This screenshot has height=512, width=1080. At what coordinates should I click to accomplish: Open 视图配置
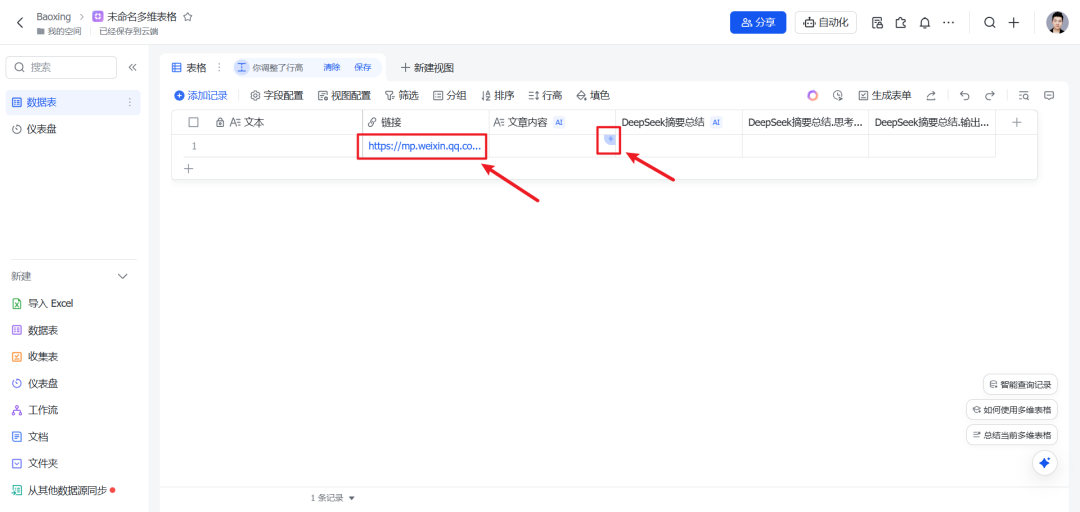[344, 96]
